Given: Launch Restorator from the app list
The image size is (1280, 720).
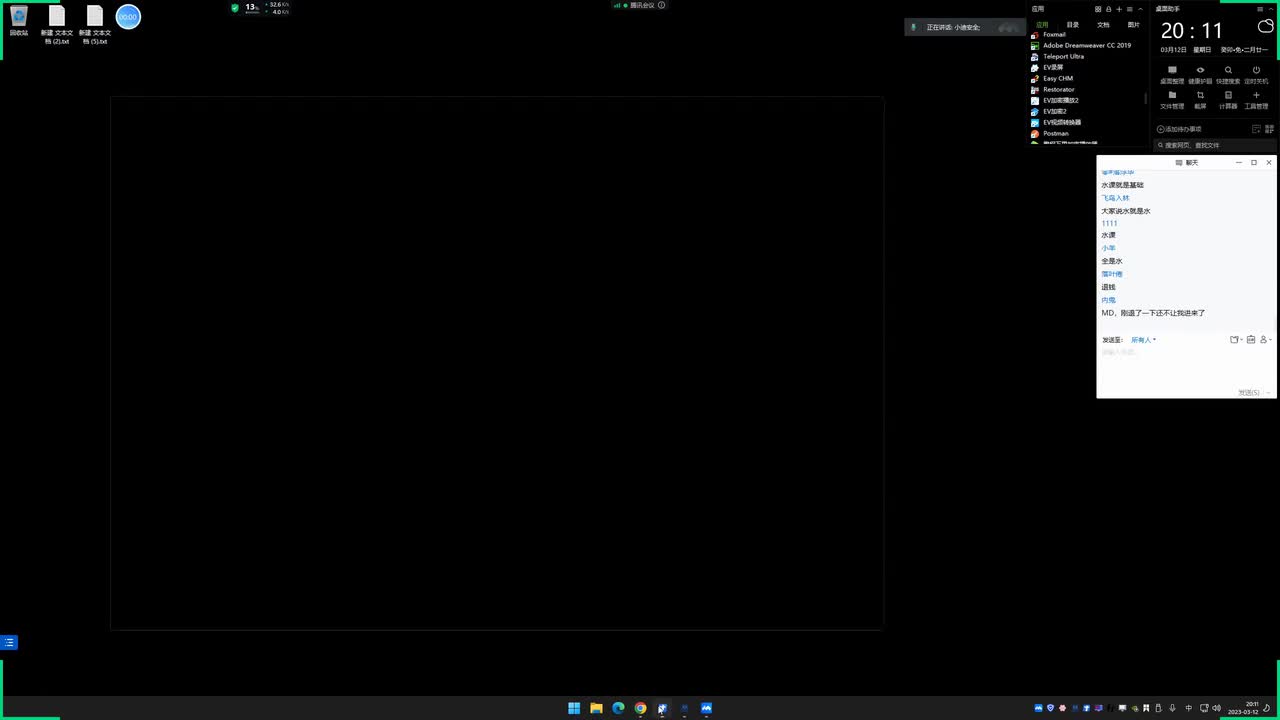Looking at the screenshot, I should pyautogui.click(x=1059, y=89).
